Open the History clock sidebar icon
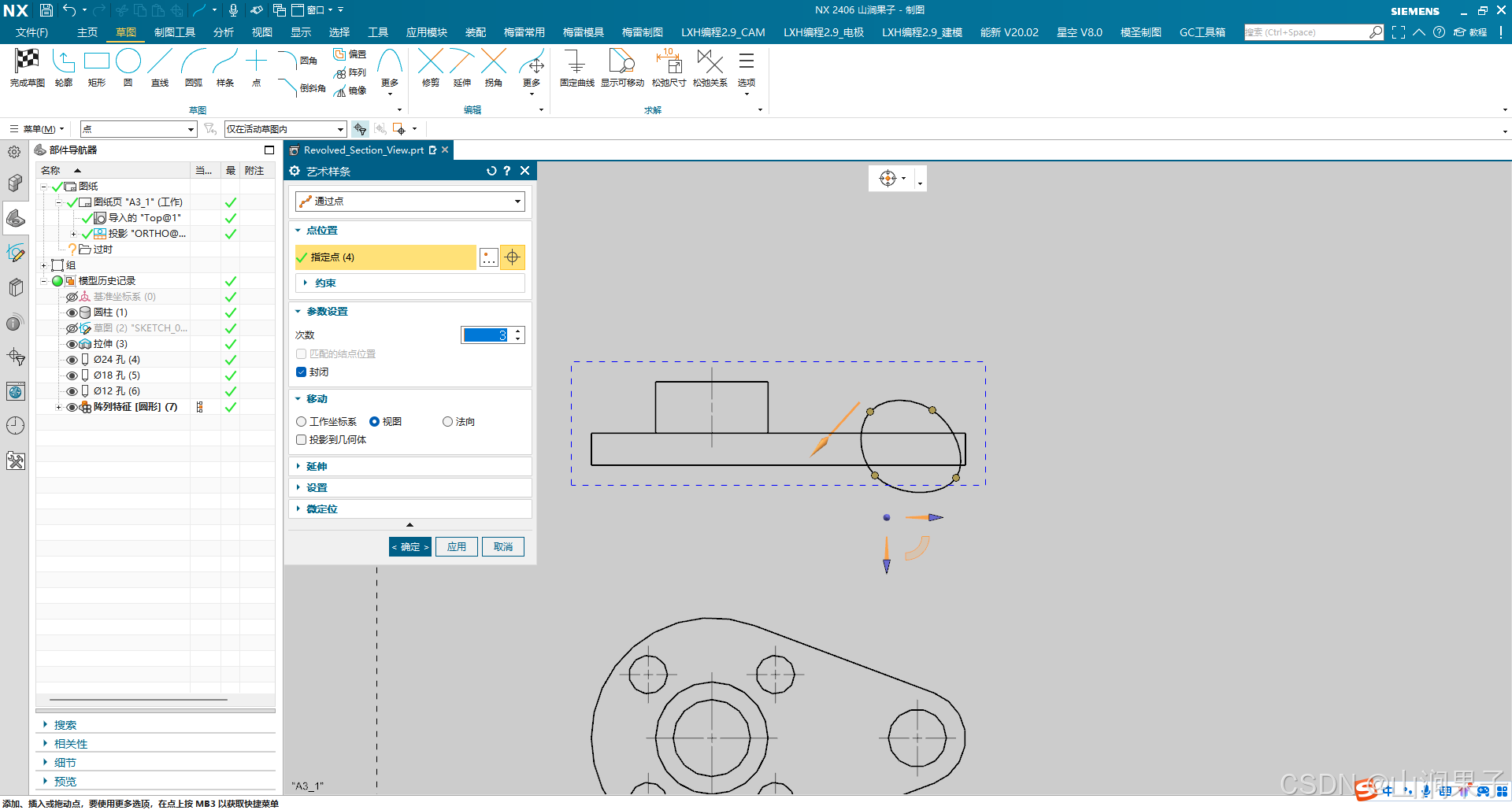Viewport: 1512px width, 810px height. tap(16, 426)
